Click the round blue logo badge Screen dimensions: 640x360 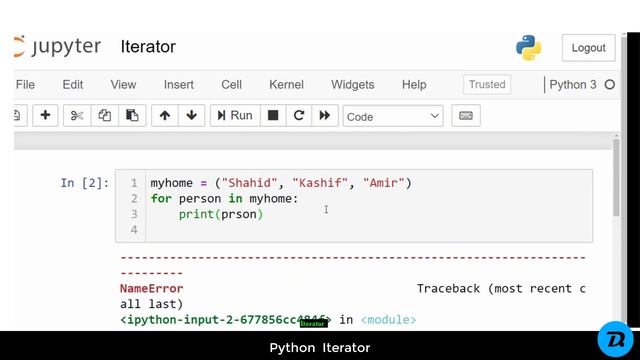[616, 339]
